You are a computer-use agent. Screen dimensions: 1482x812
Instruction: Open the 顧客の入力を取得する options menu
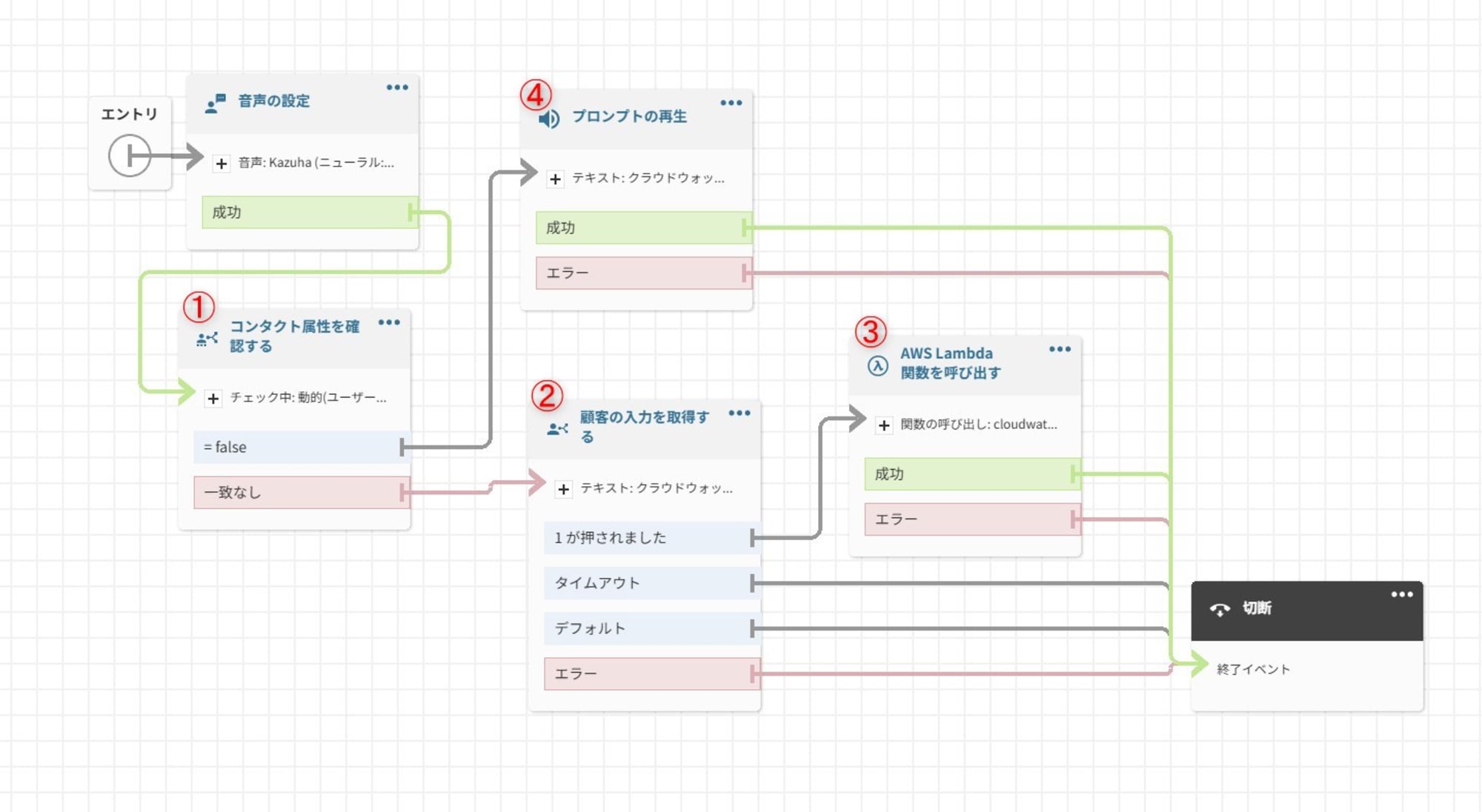click(740, 413)
